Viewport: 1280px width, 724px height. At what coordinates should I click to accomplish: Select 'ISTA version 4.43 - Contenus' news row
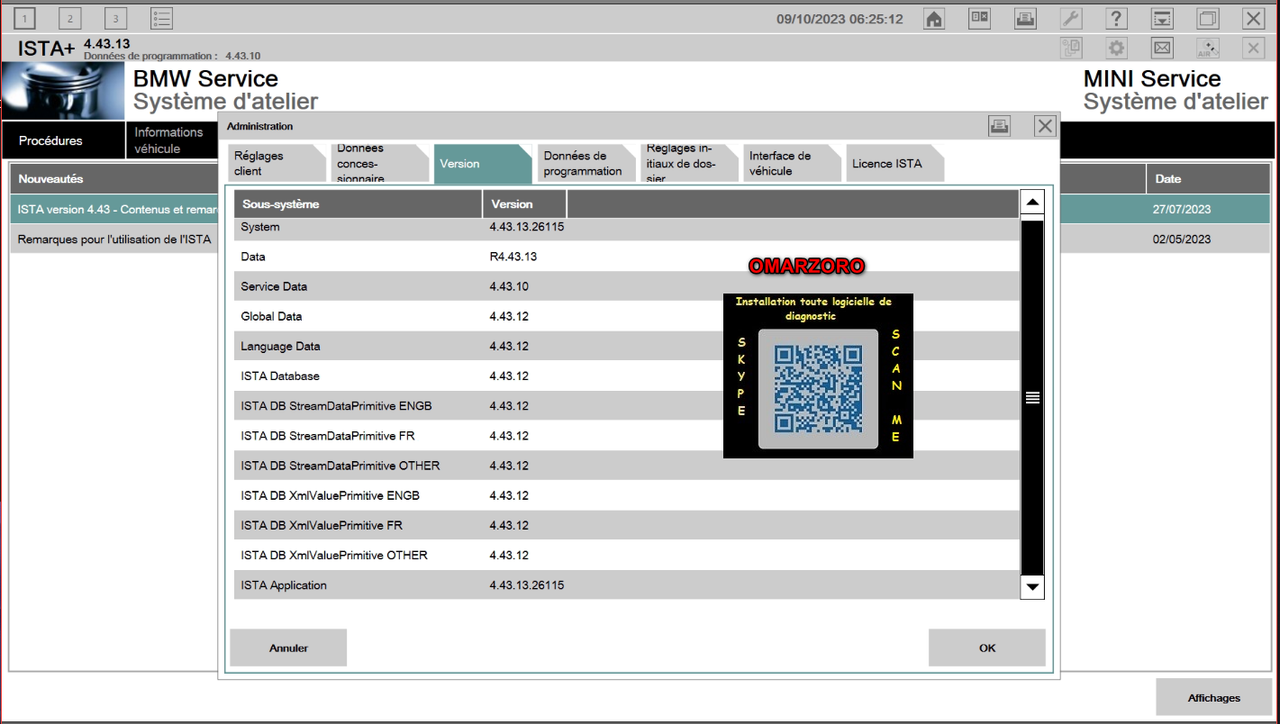tap(115, 209)
